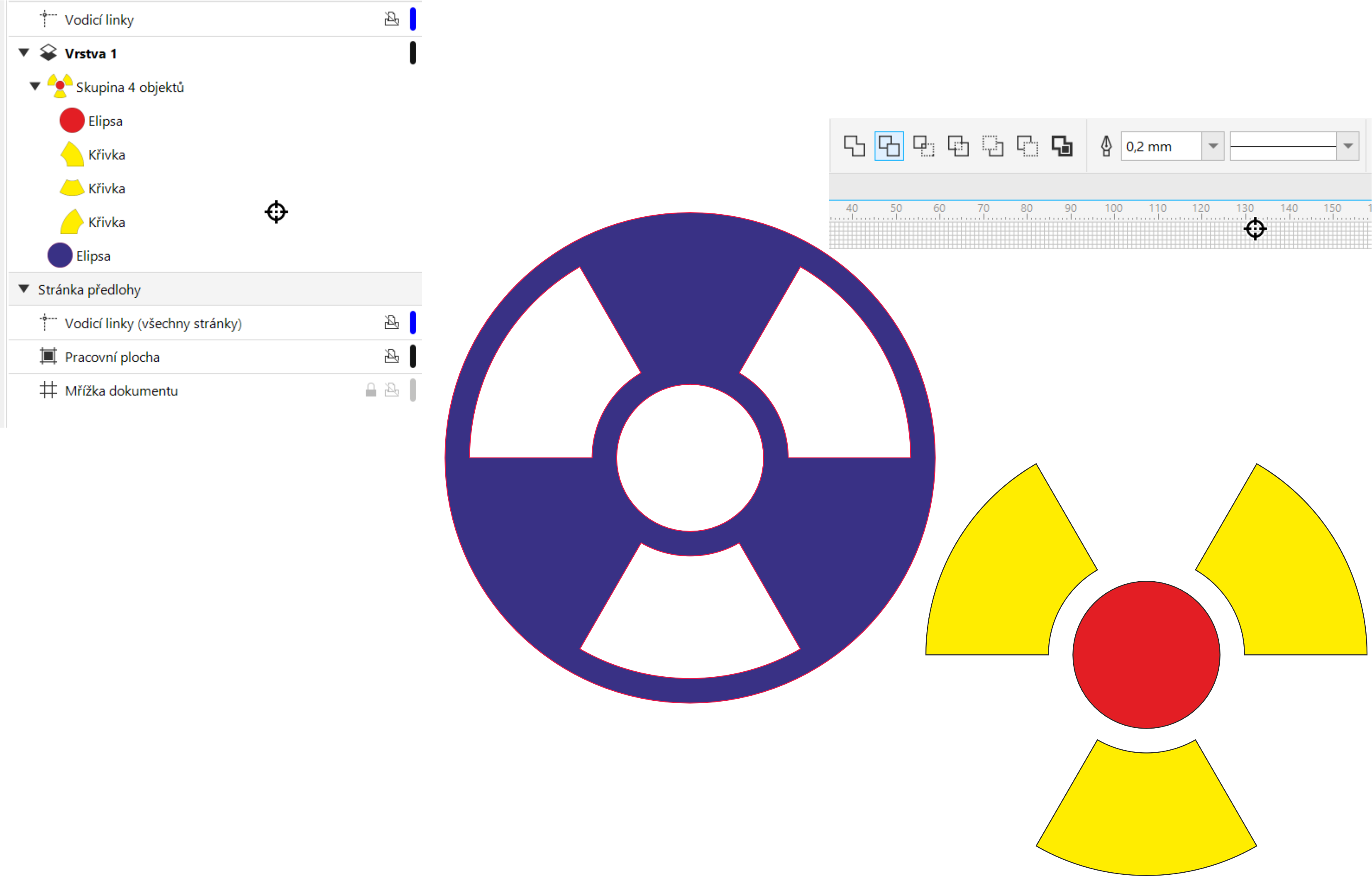1372x876 pixels.
Task: Open outline width 0,2 mm dropdown
Action: [x=1213, y=147]
